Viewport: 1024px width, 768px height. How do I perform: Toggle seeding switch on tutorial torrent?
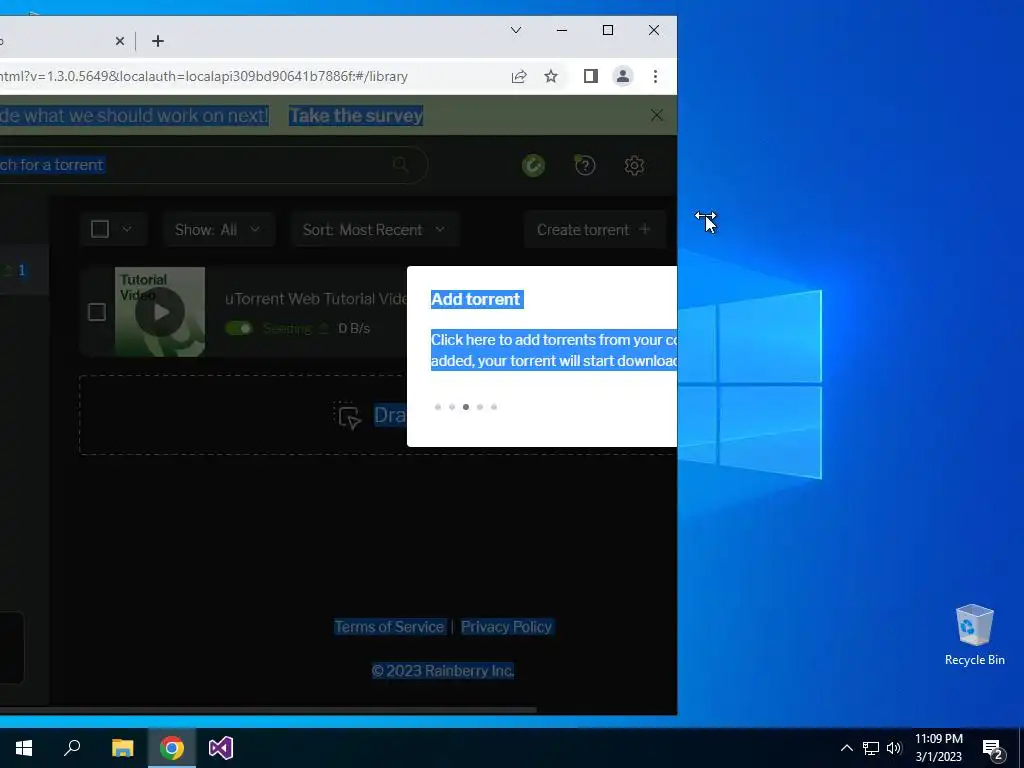[238, 328]
